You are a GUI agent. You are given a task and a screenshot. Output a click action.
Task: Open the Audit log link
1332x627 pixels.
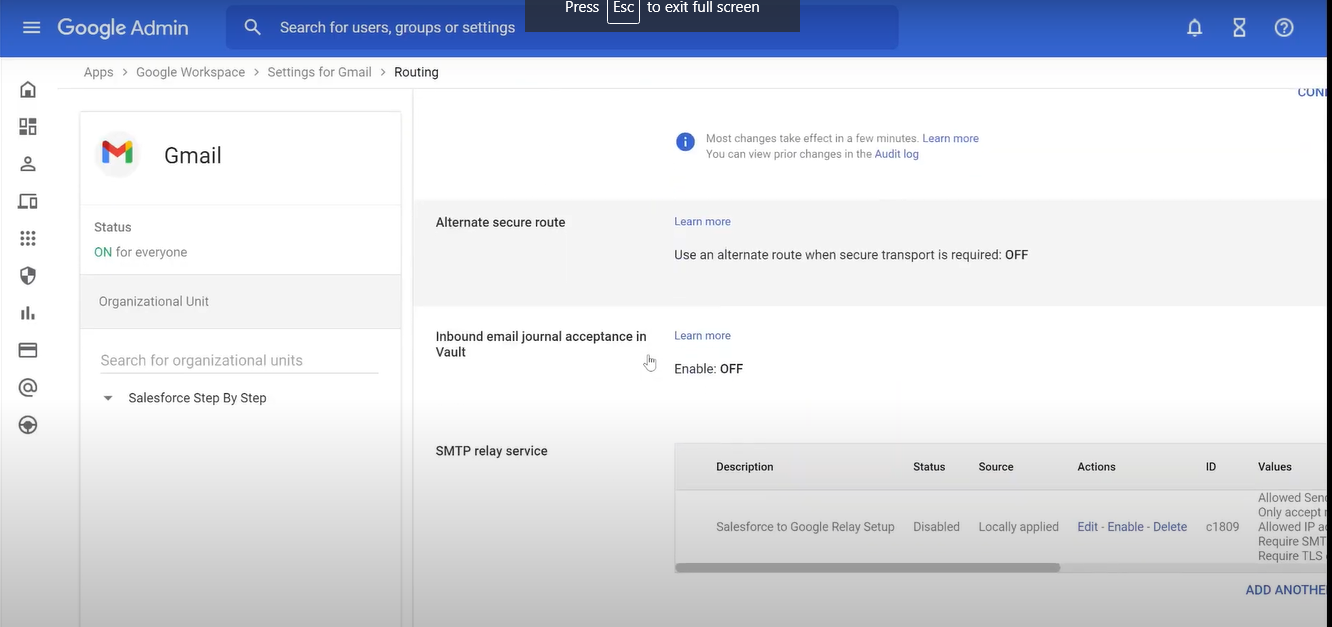pos(896,154)
